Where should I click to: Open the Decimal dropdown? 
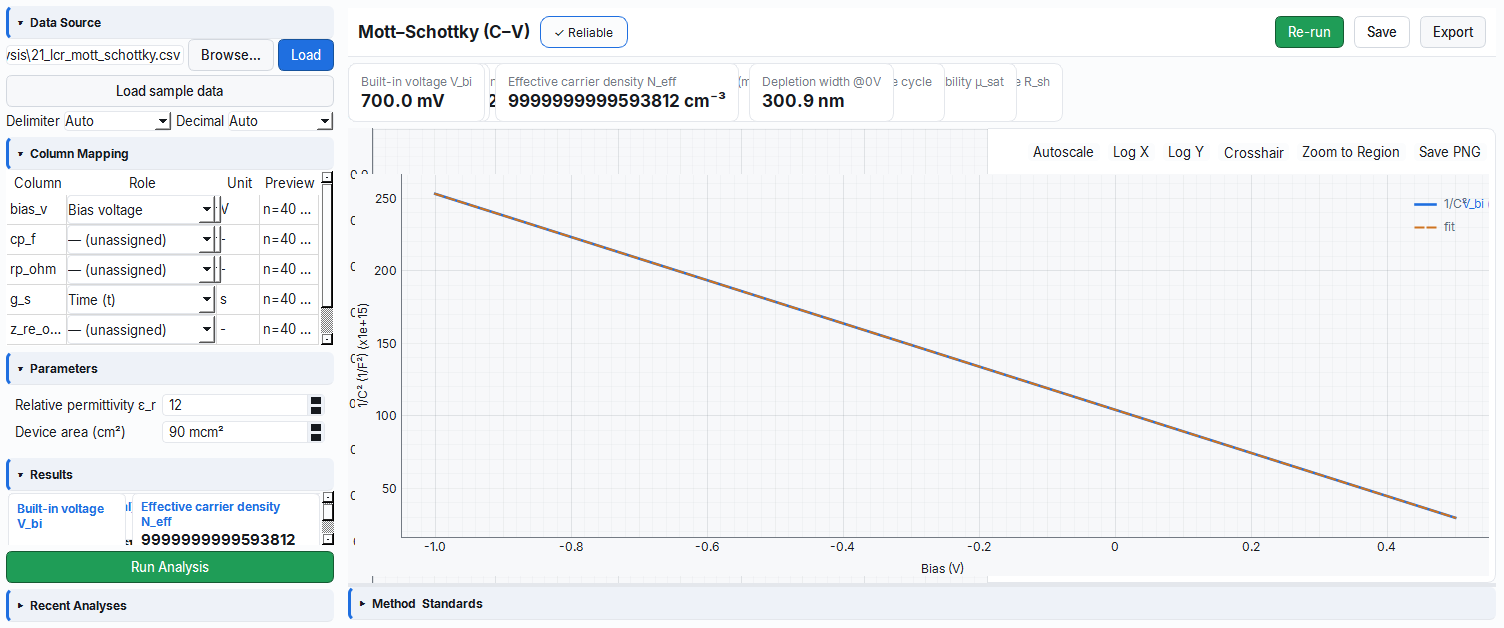pyautogui.click(x=280, y=121)
